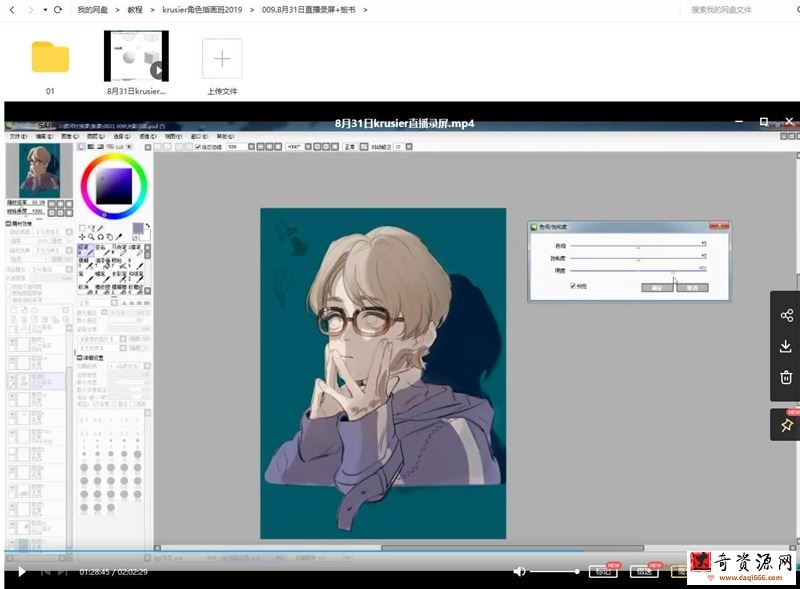Click the luminance slider in dialog

point(638,270)
